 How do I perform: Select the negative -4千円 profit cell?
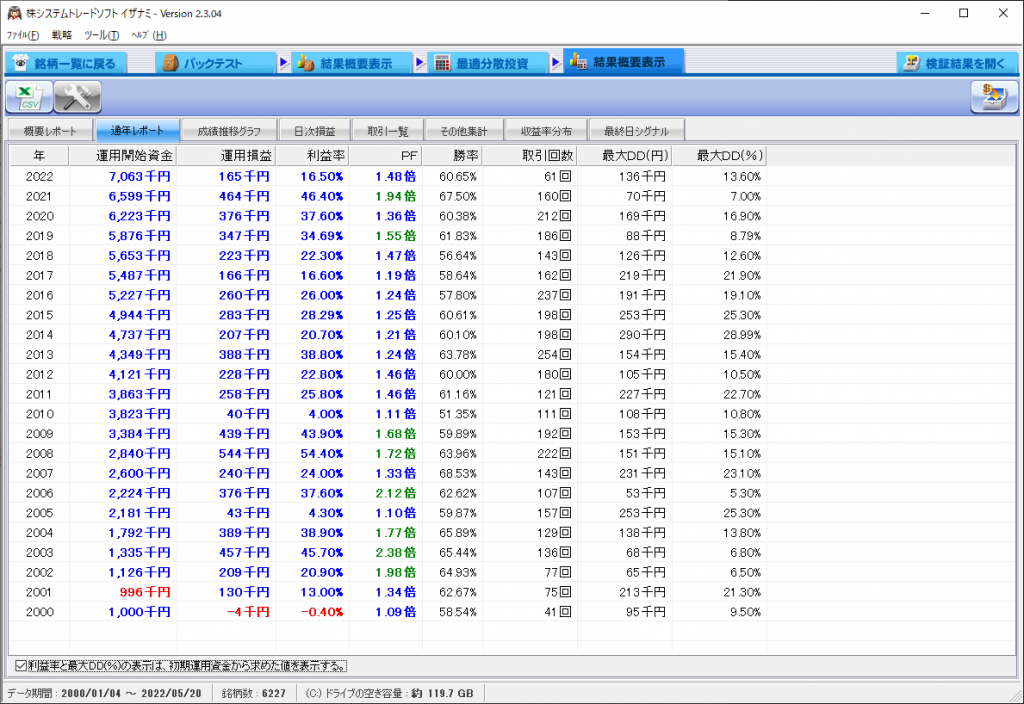point(226,612)
